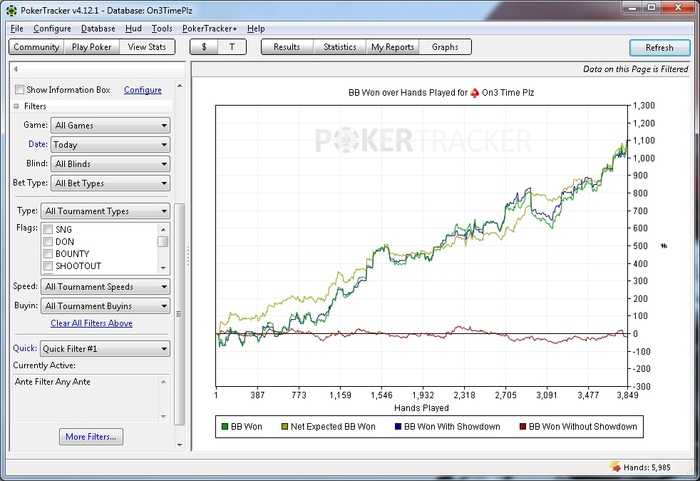The height and width of the screenshot is (481, 700).
Task: Click the filter panel scroll down arrow
Action: pyautogui.click(x=179, y=445)
